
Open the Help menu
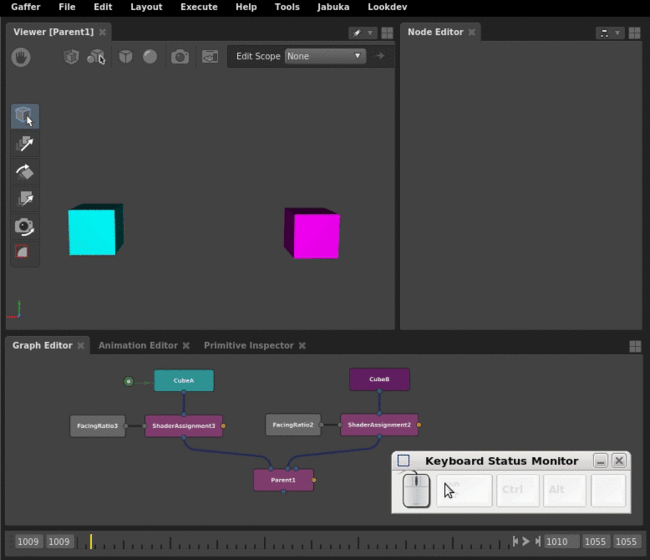tap(246, 7)
